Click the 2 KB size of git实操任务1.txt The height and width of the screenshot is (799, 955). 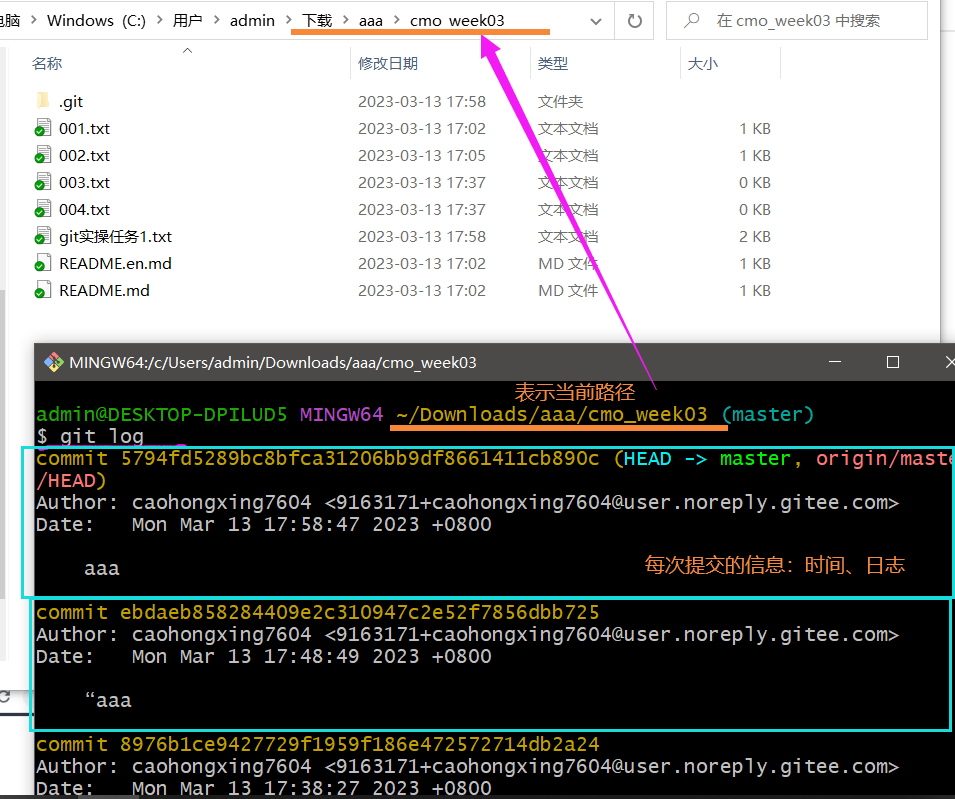(755, 236)
